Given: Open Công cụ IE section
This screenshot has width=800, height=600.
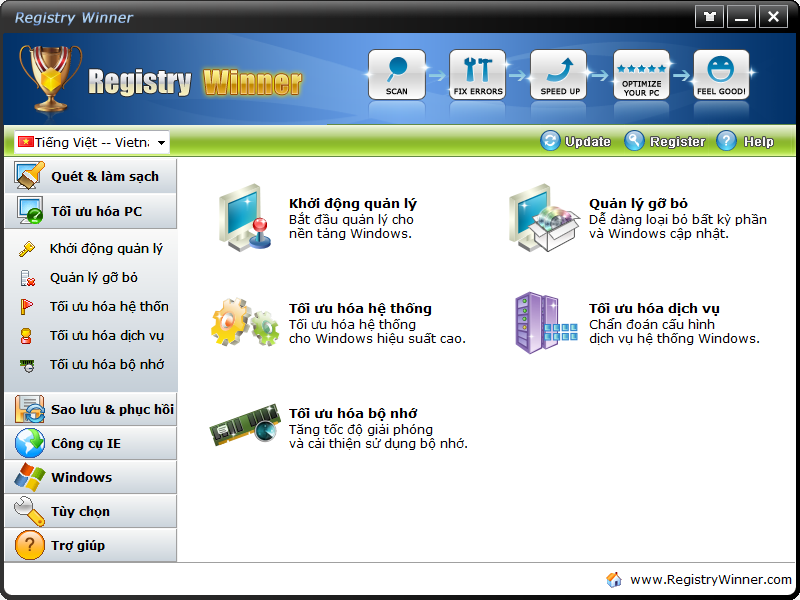Looking at the screenshot, I should [90, 443].
